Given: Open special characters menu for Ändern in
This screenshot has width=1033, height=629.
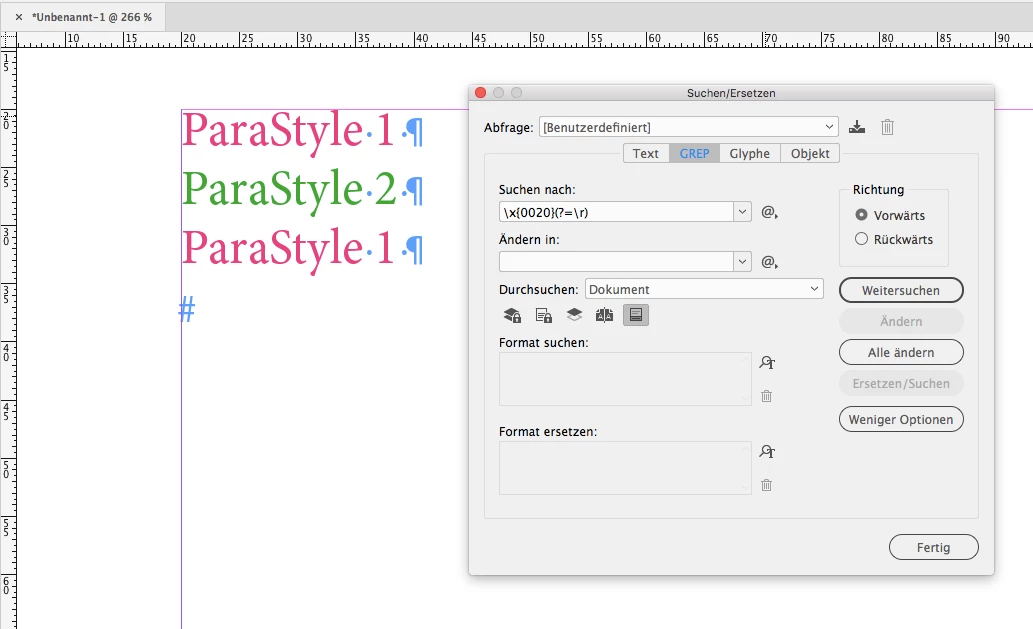Looking at the screenshot, I should pos(769,261).
